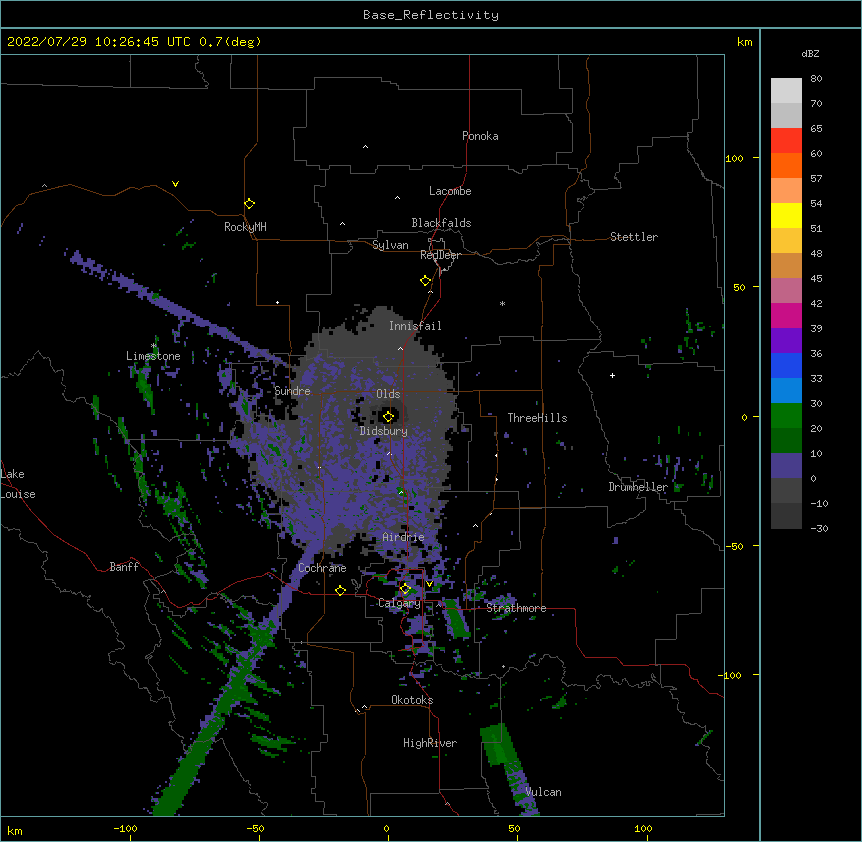Click the Banff label
Viewport: 862px width, 842px height.
click(x=124, y=567)
